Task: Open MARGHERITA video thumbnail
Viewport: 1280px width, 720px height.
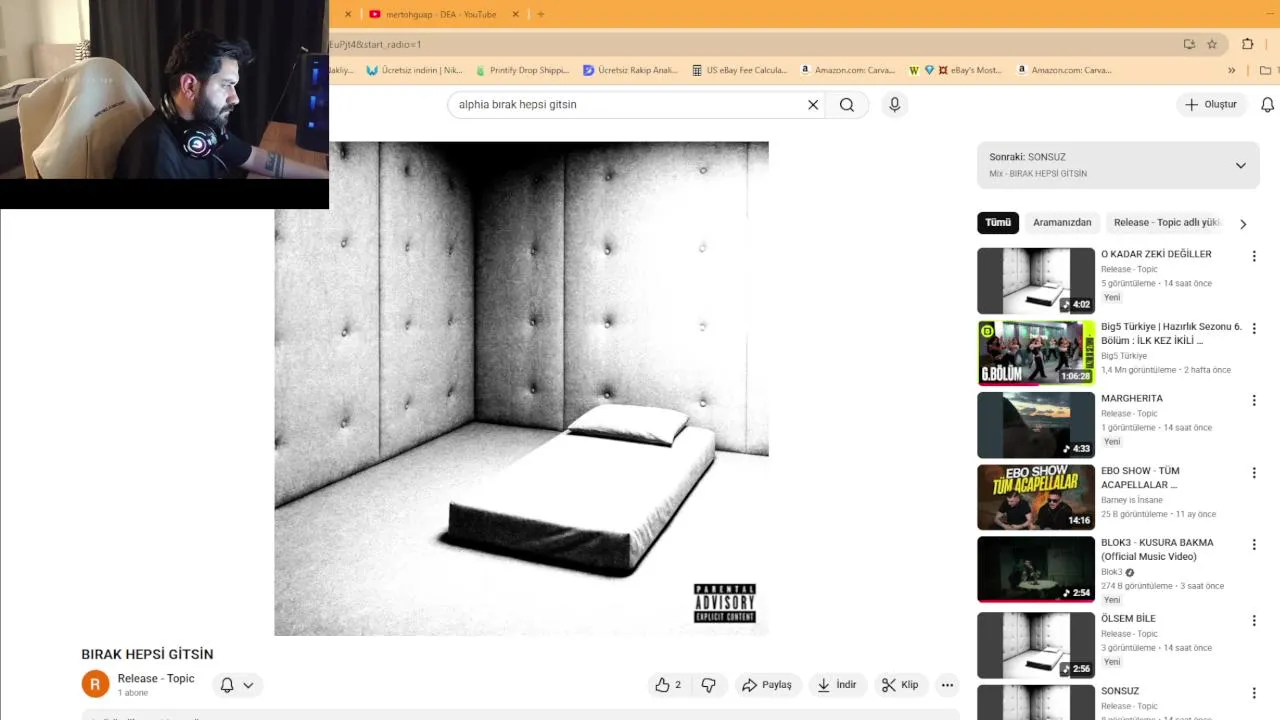Action: pos(1036,425)
